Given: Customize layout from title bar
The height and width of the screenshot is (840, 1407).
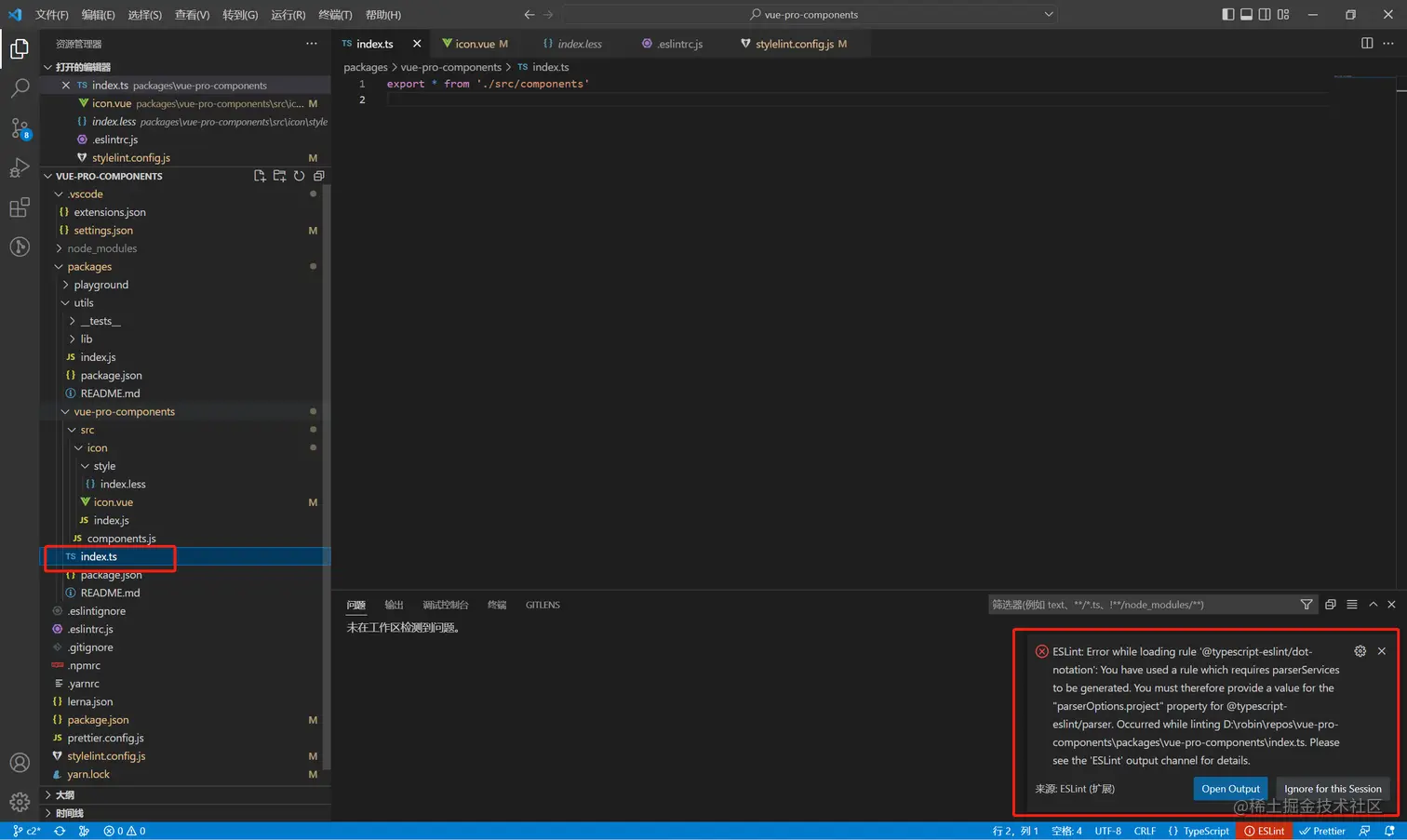Looking at the screenshot, I should [x=1283, y=14].
